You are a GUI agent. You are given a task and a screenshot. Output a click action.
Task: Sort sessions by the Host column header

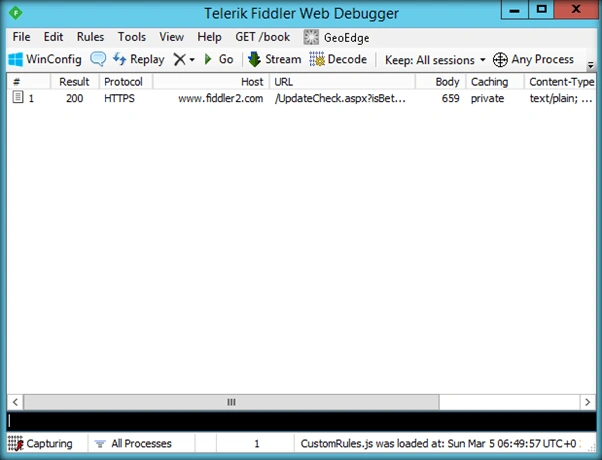211,82
